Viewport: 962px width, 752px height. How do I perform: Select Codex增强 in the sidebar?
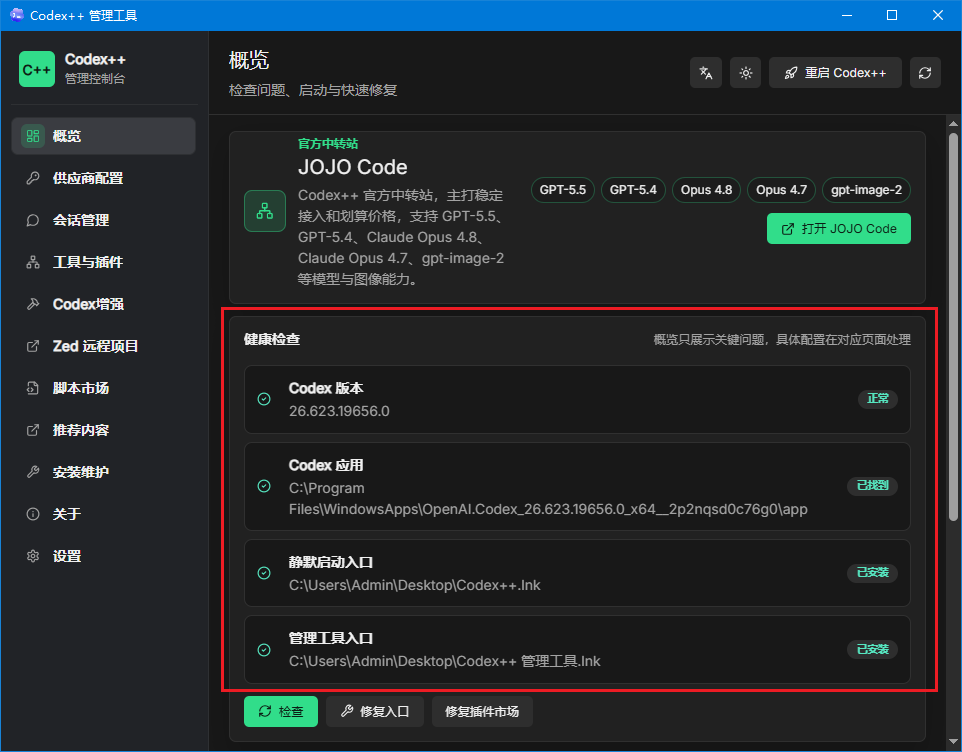coord(104,304)
